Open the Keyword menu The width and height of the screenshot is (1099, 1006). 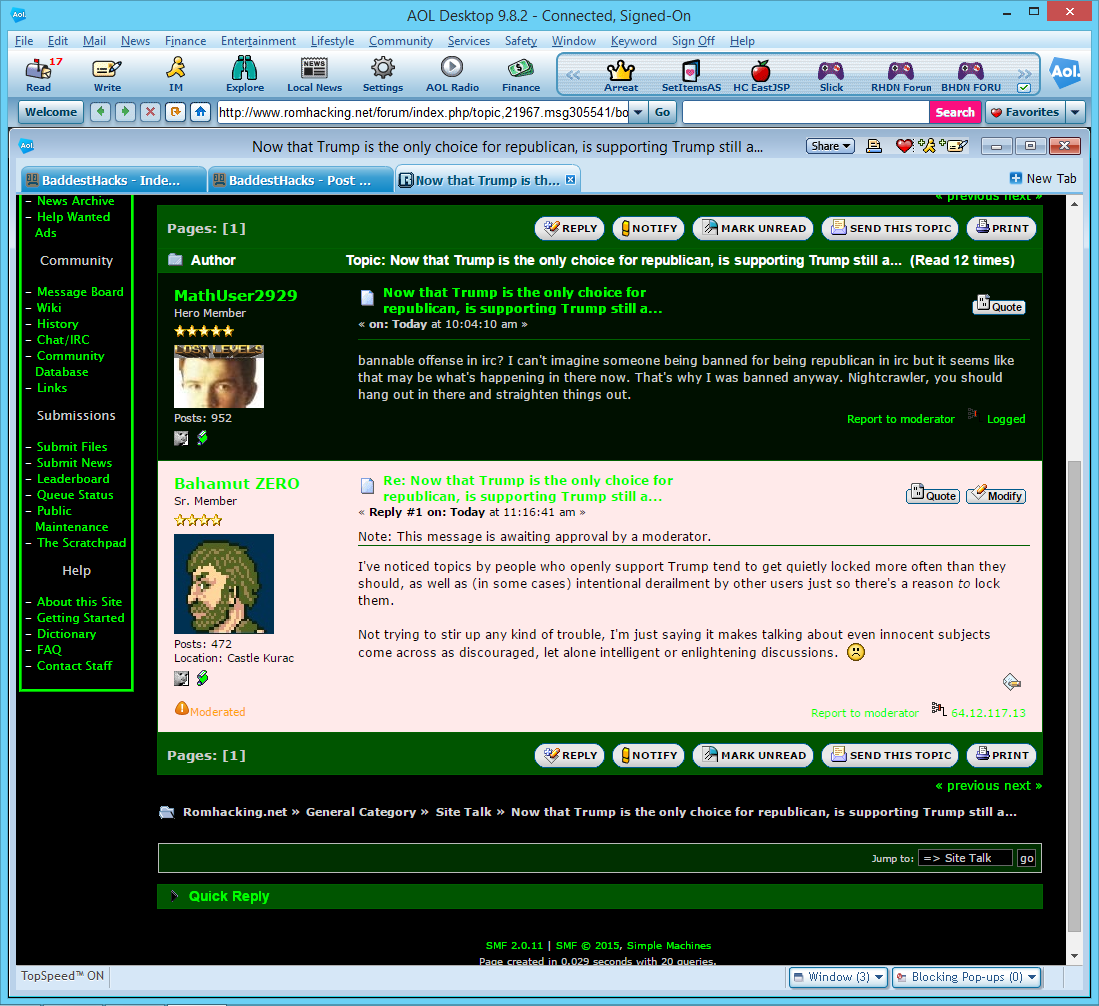coord(634,41)
